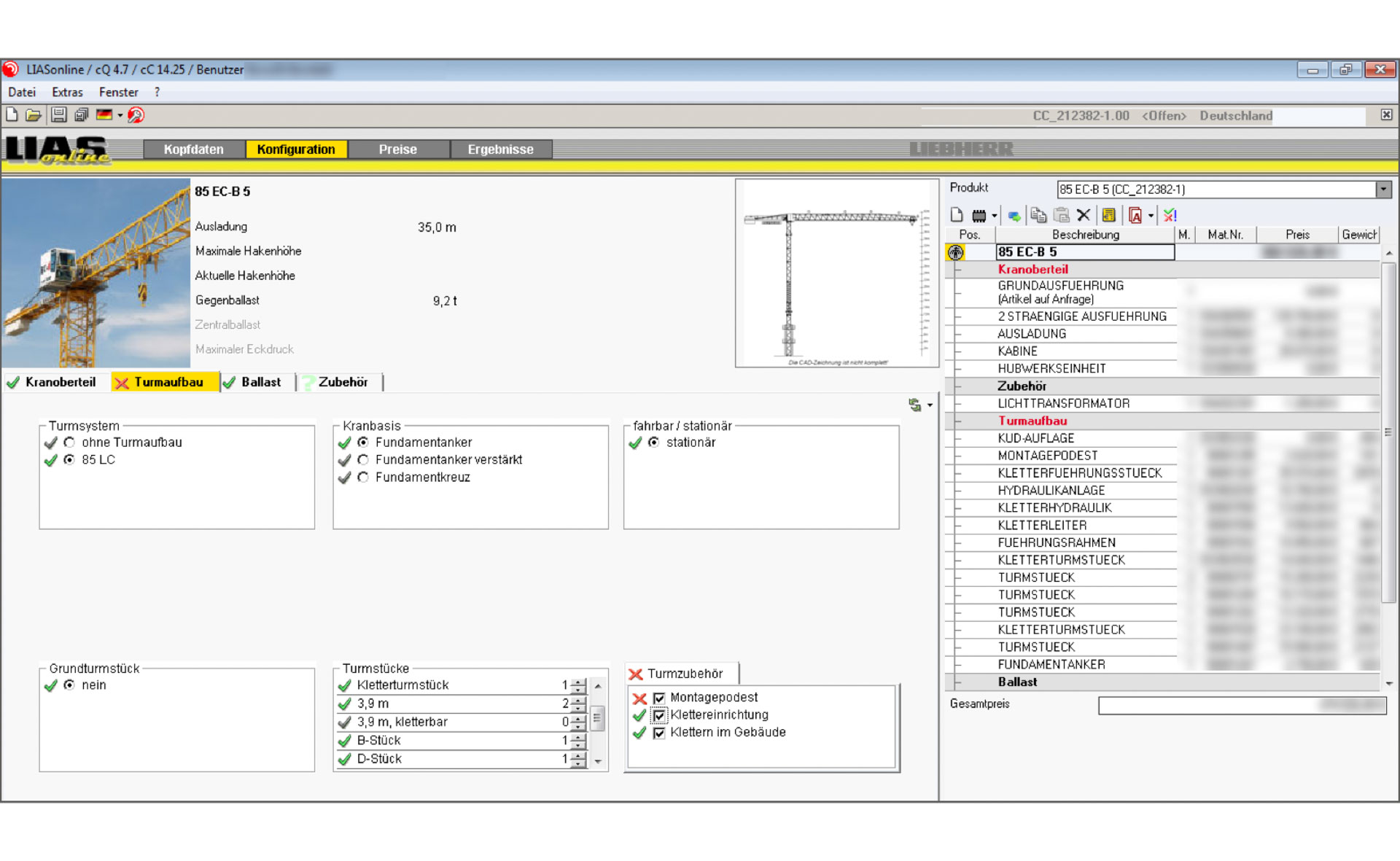
Task: Open the red wrench settings icon
Action: tap(136, 115)
